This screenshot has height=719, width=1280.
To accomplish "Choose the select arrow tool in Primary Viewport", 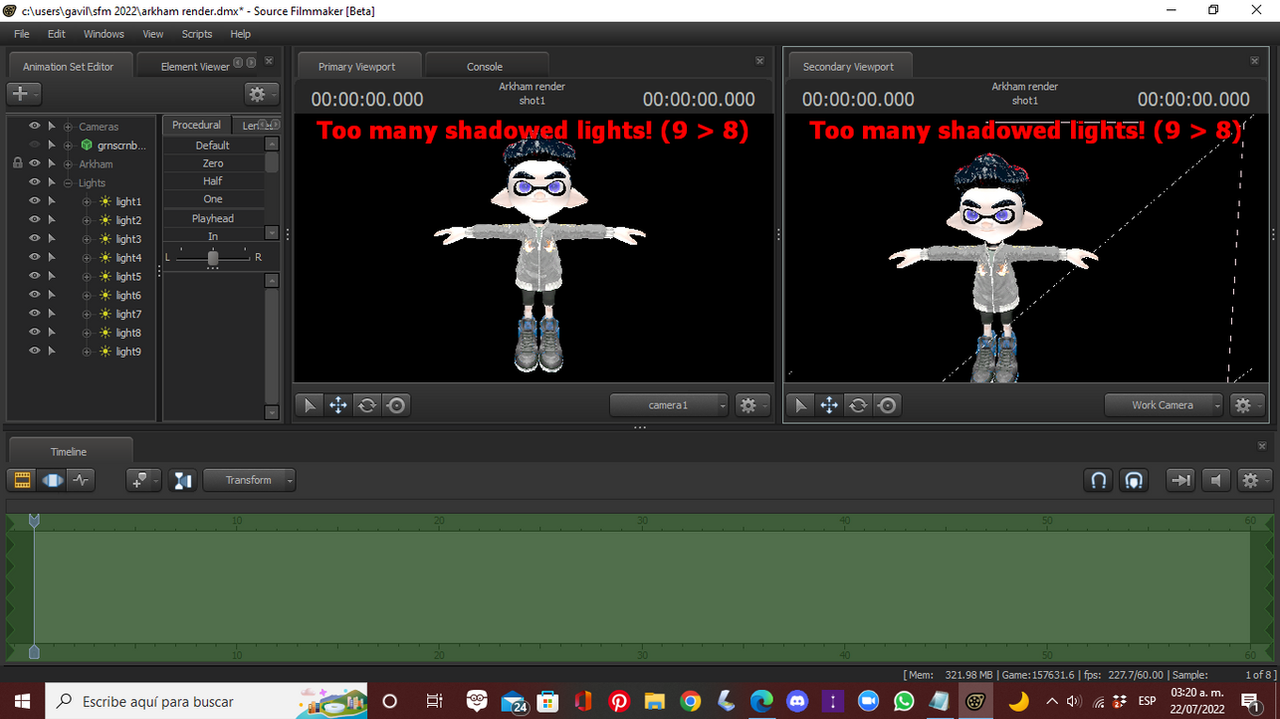I will [x=310, y=405].
